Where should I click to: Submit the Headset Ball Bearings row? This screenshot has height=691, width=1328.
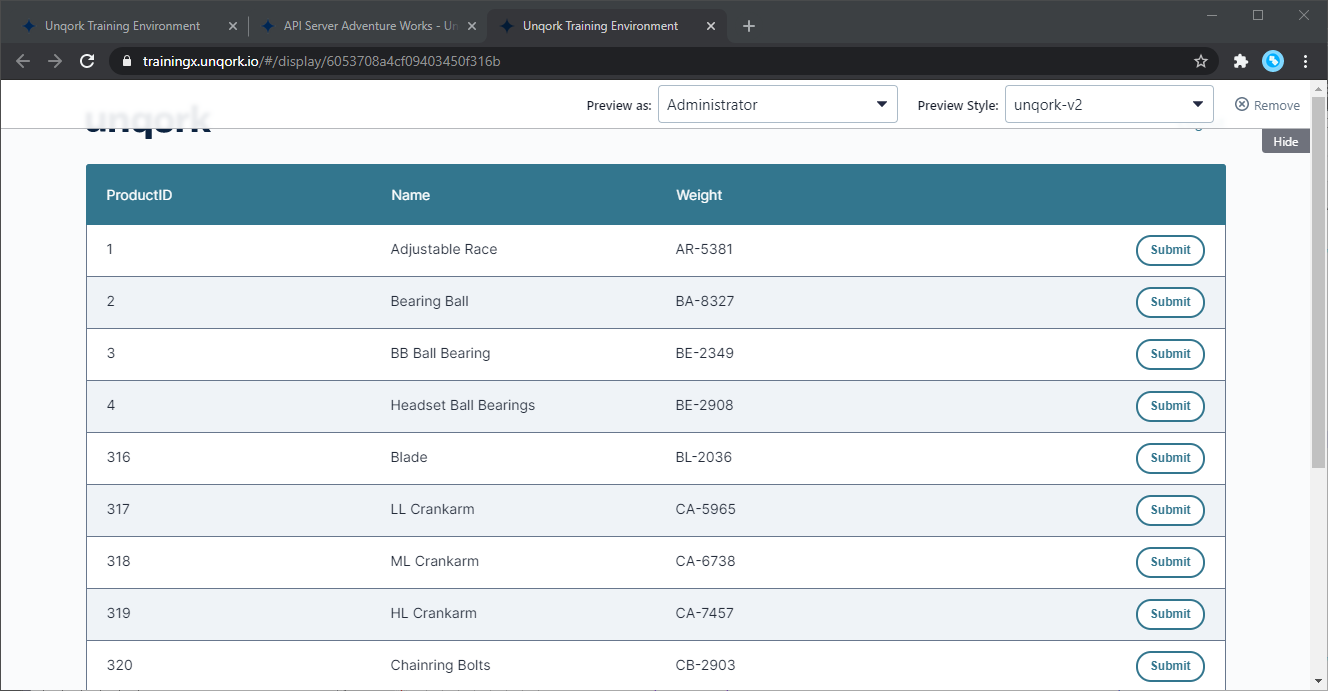click(x=1170, y=406)
